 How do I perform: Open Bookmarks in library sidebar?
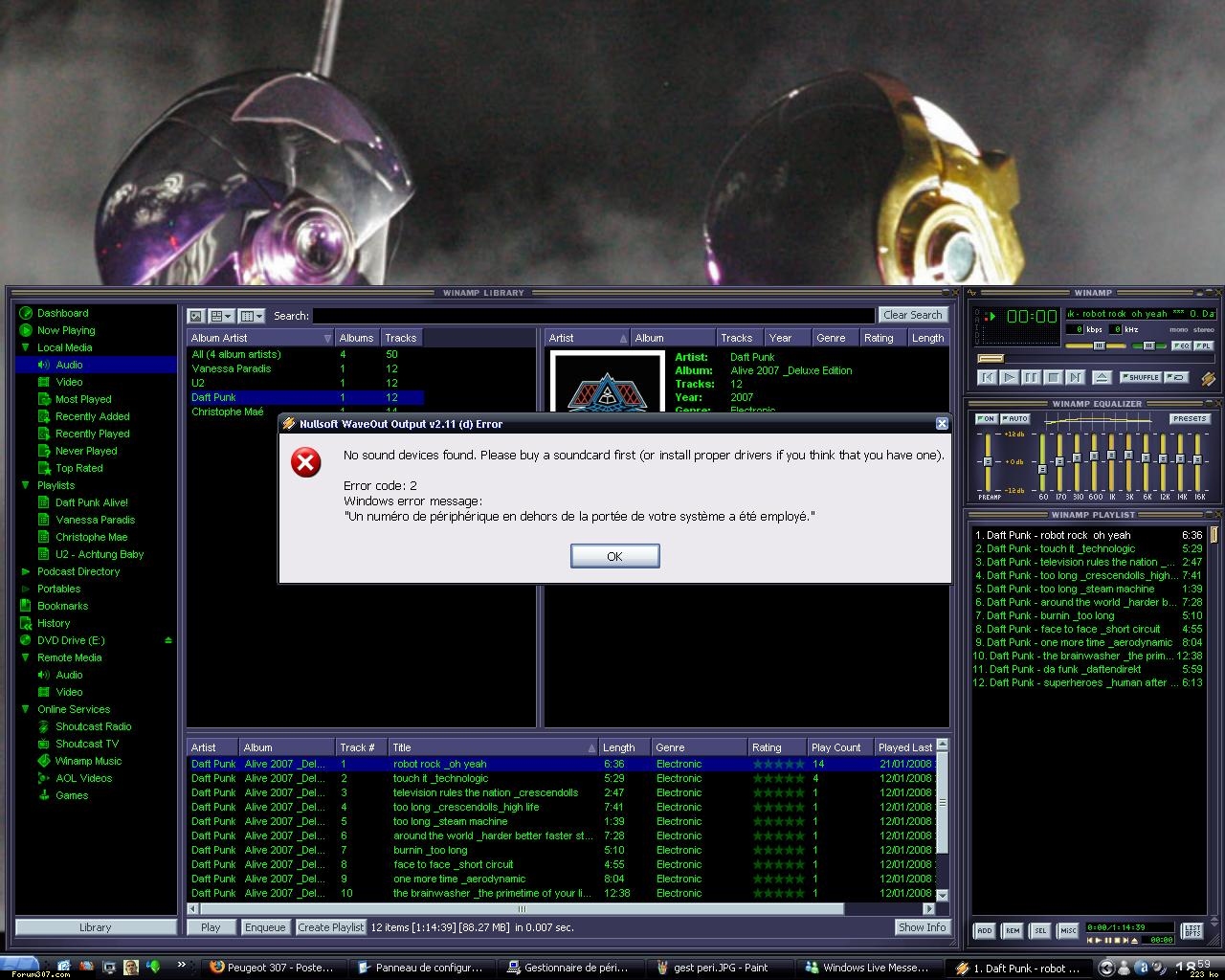(x=62, y=606)
